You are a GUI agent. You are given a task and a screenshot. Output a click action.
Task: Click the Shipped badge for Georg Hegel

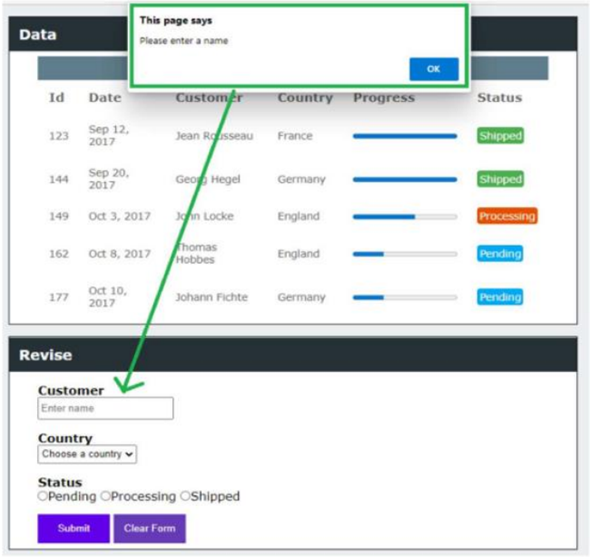coord(500,179)
